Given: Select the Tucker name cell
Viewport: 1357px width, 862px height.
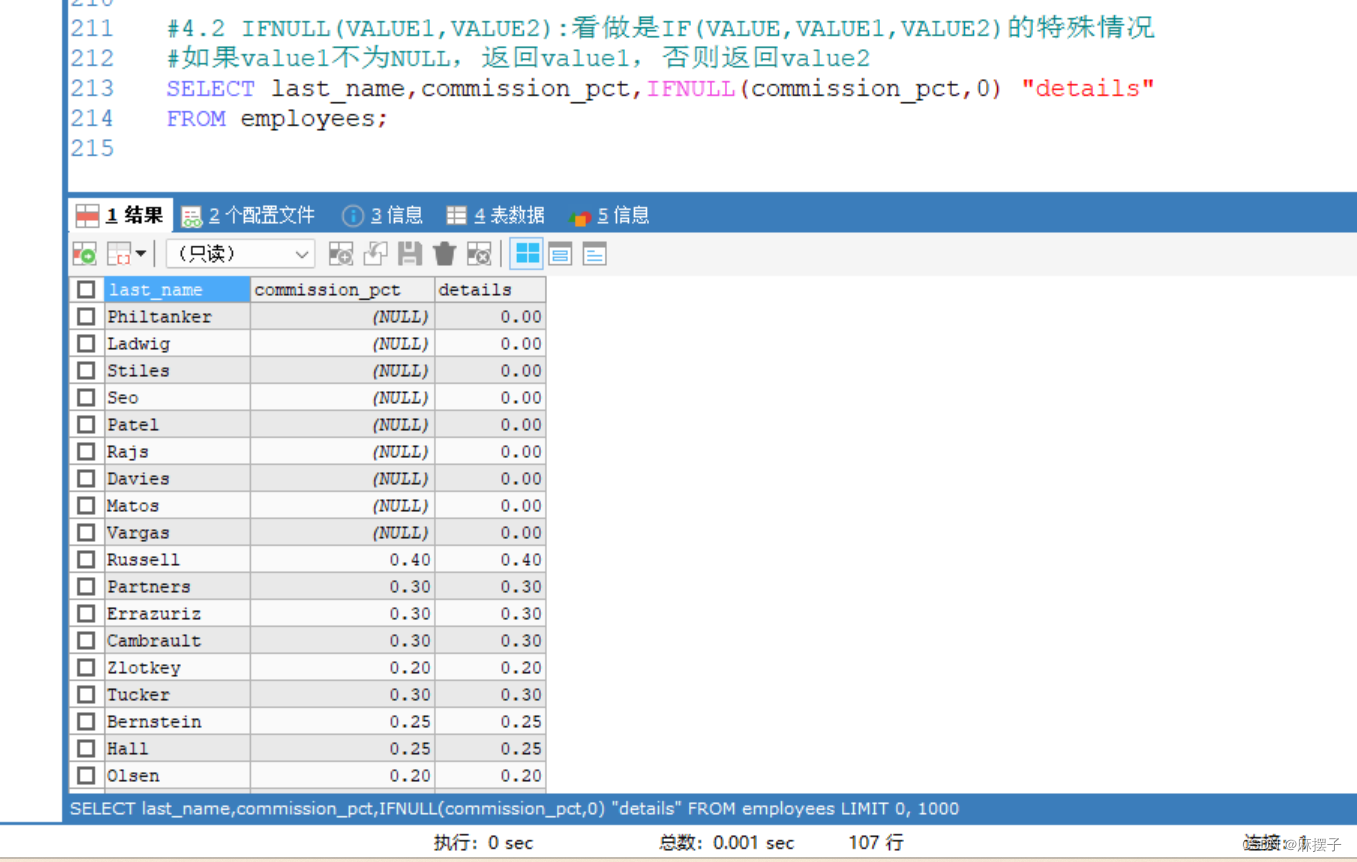Looking at the screenshot, I should [177, 695].
